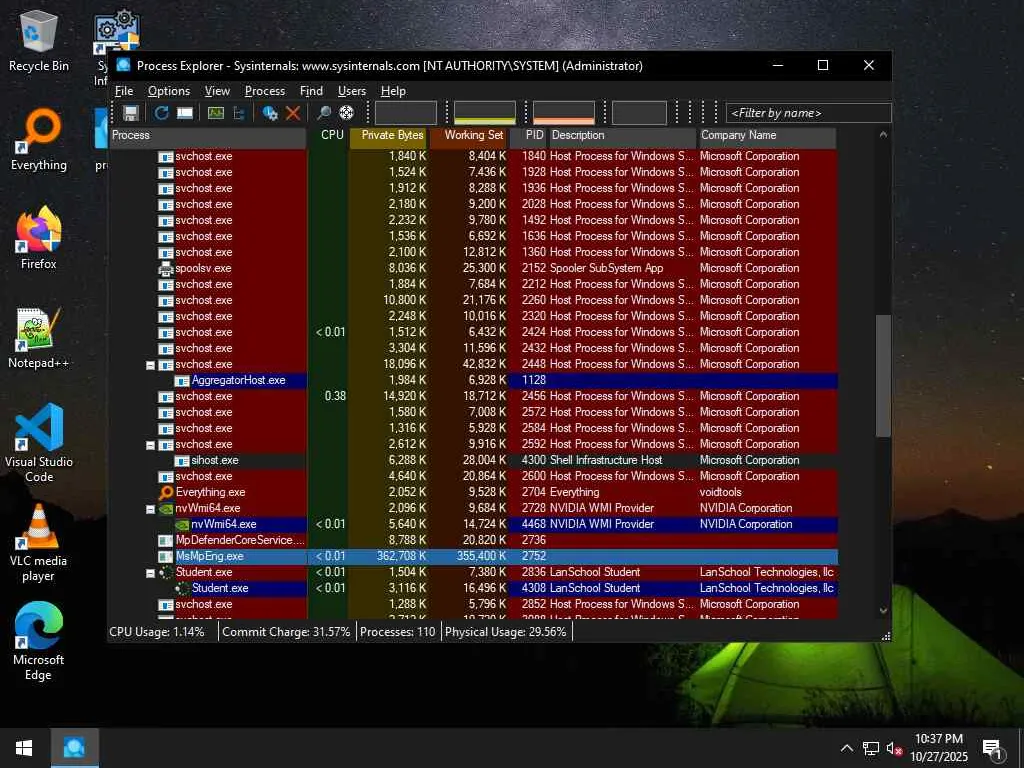Click the Save toolbar icon

click(131, 113)
